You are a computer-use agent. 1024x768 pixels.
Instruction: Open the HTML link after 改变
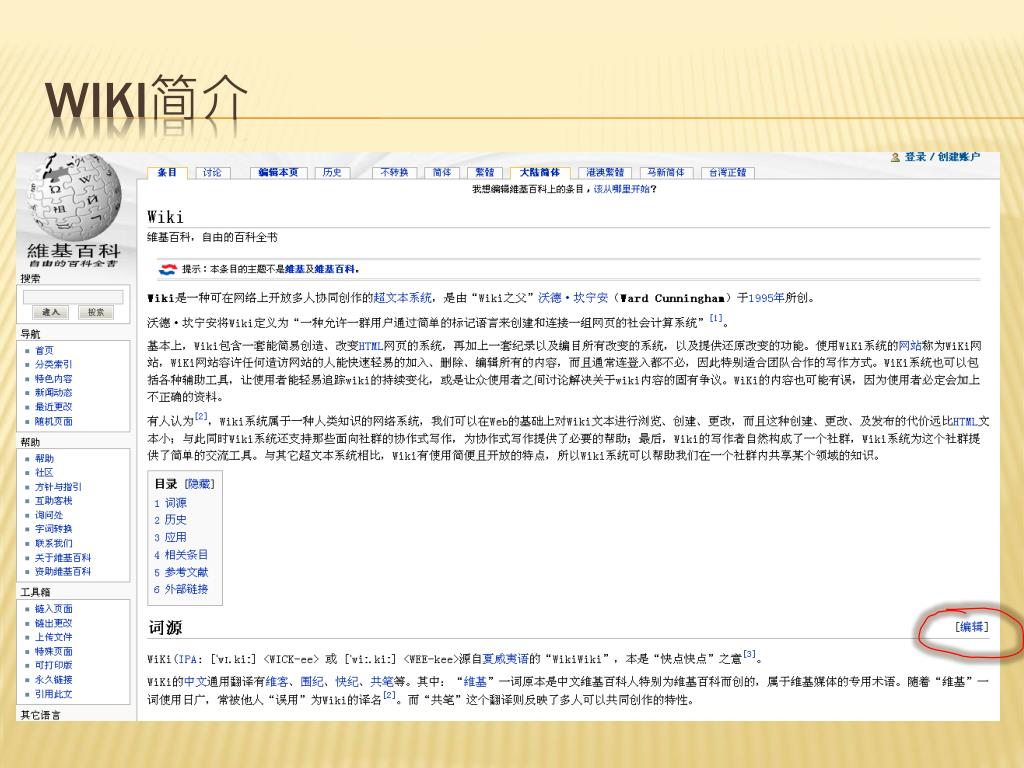pyautogui.click(x=371, y=345)
